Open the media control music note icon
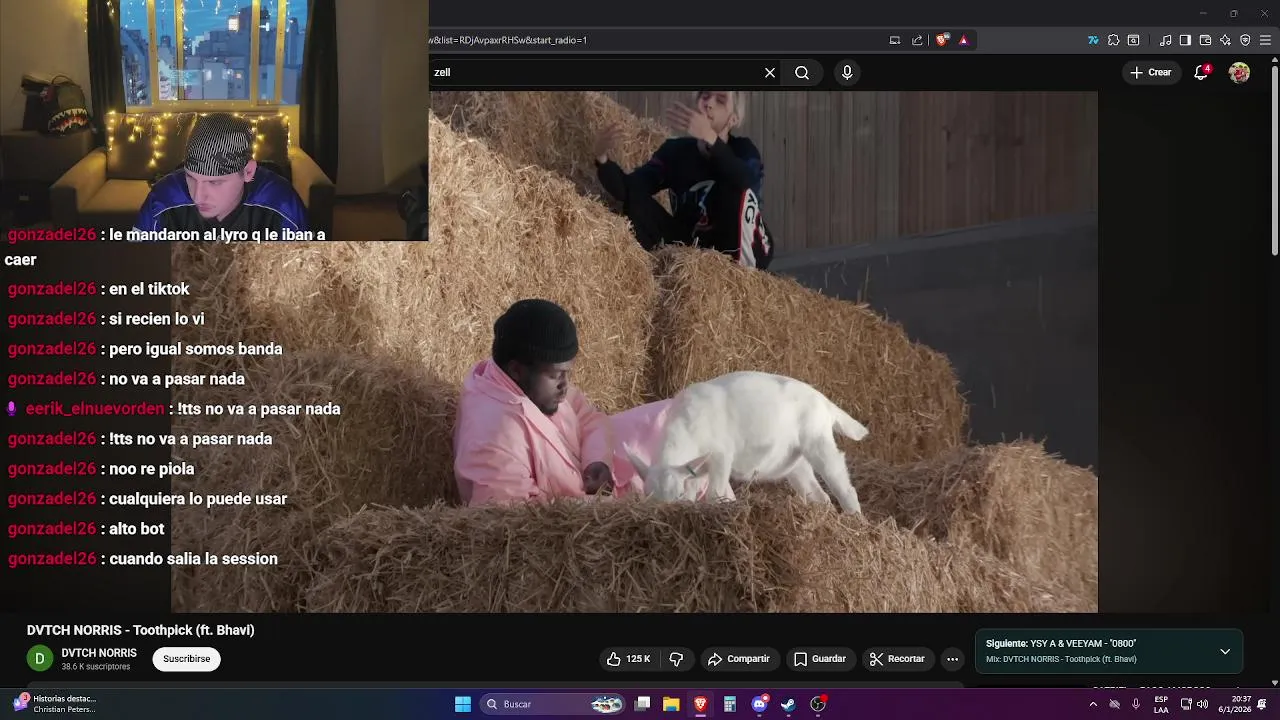 (x=1166, y=40)
